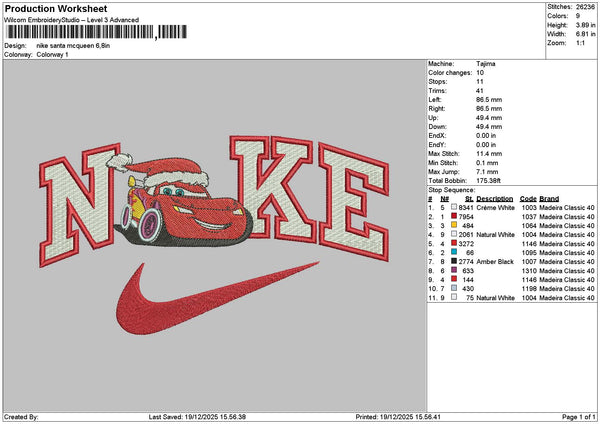The height and width of the screenshot is (424, 600).
Task: Click design name 'nike santa mcqueen 6,8in'
Action: (x=73, y=46)
